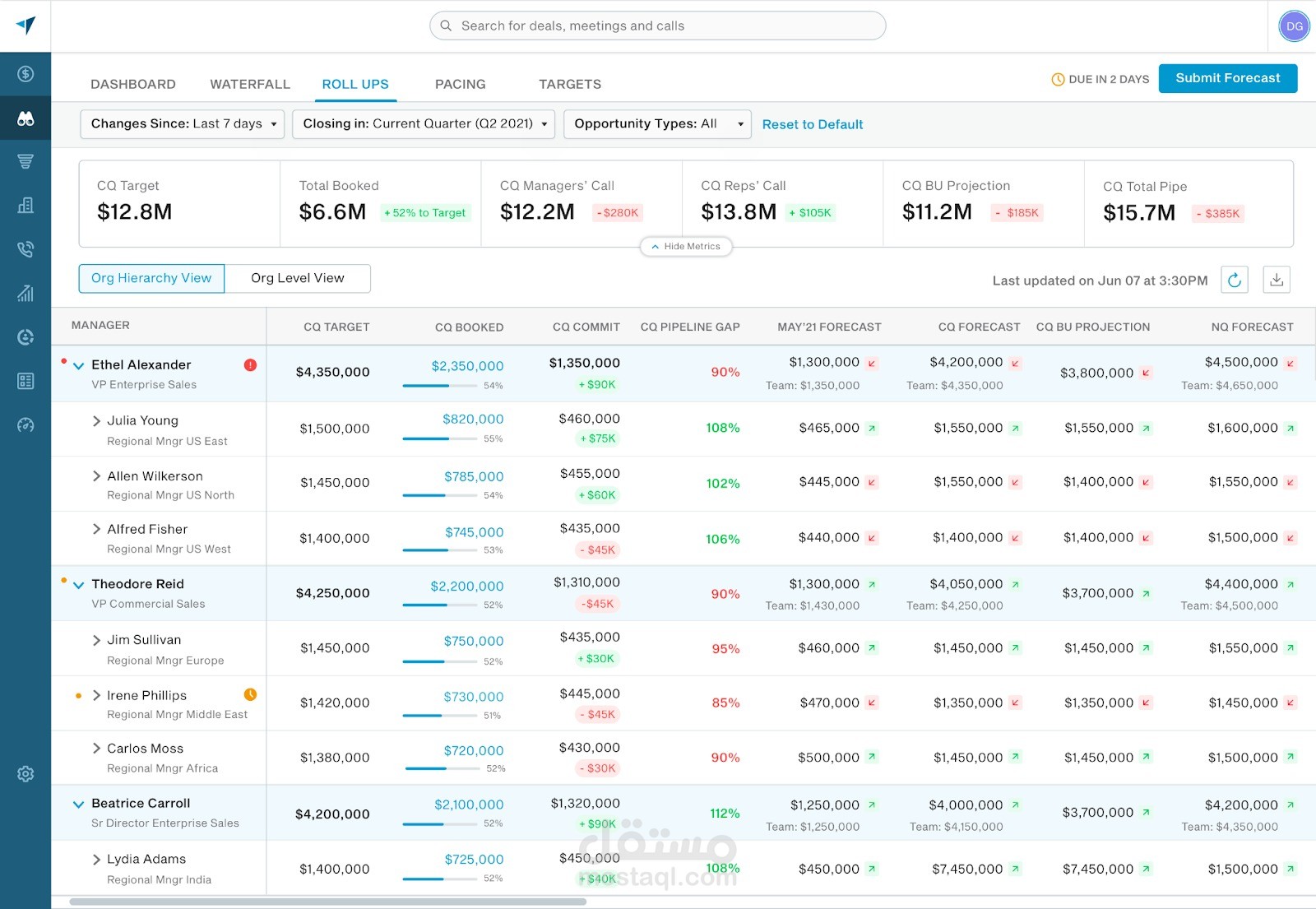Viewport: 1316px width, 909px height.
Task: Switch to Org Hierarchy View
Action: [151, 278]
